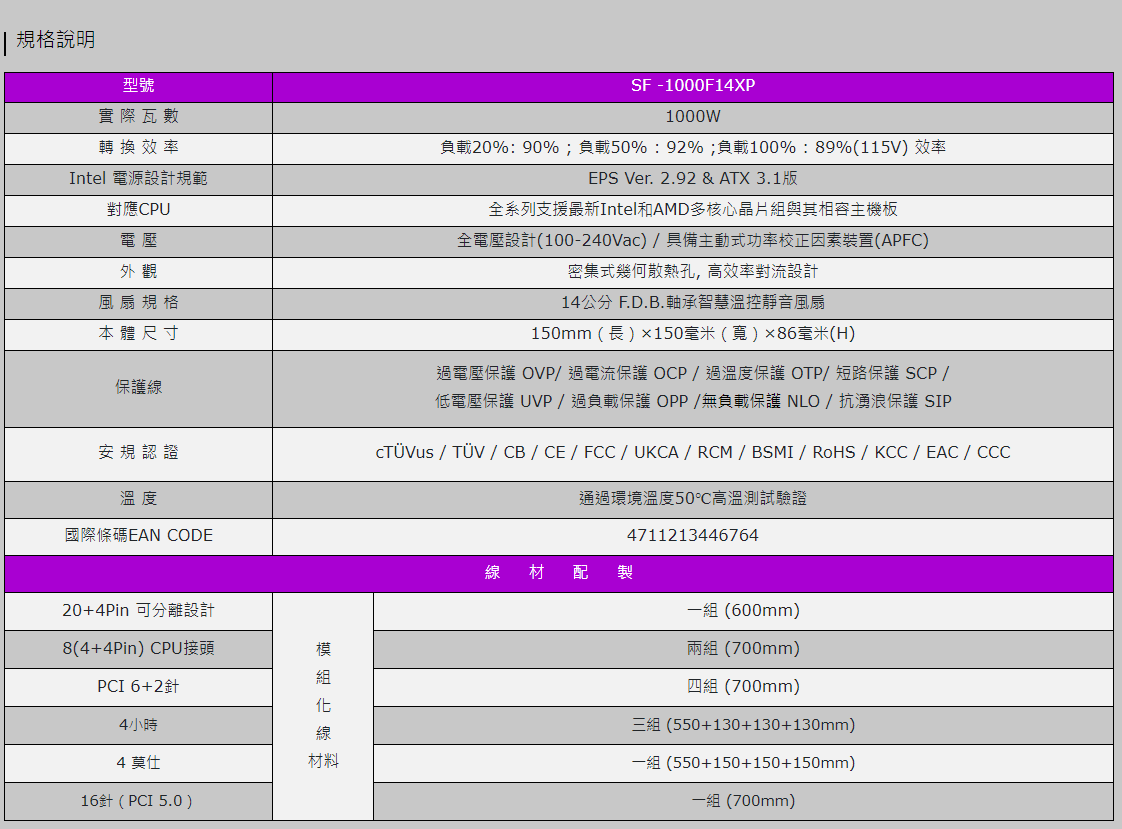The width and height of the screenshot is (1122, 829).
Task: Click the 20+4Pin 可分離設計 row label
Action: pyautogui.click(x=138, y=611)
